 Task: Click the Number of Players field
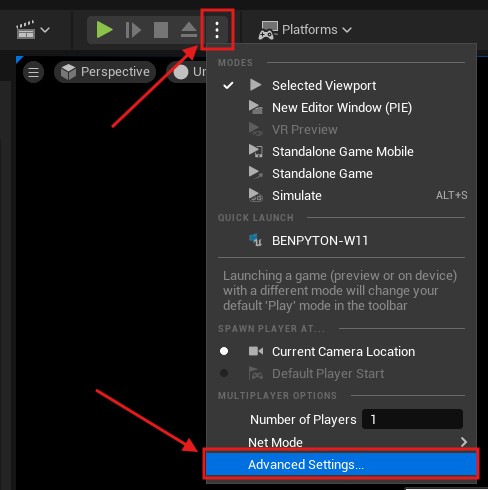coord(412,419)
